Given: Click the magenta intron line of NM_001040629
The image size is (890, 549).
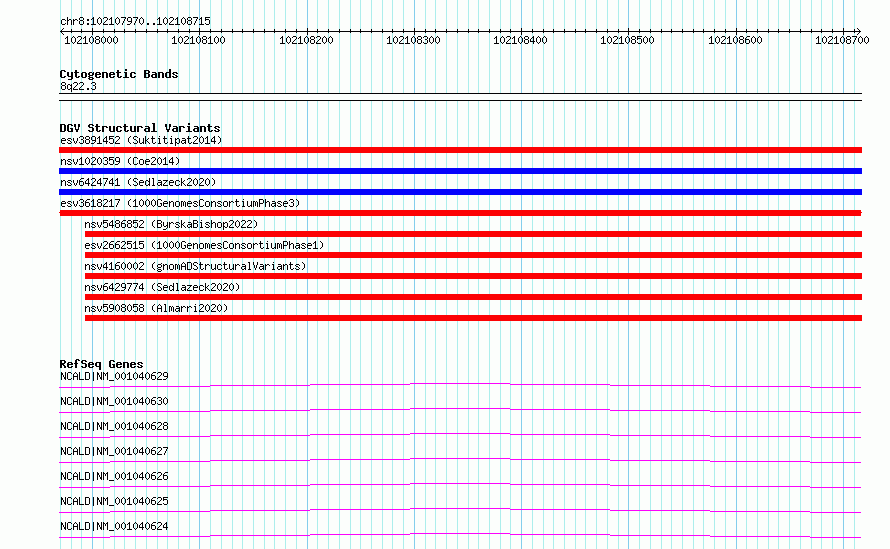Looking at the screenshot, I should tap(460, 384).
